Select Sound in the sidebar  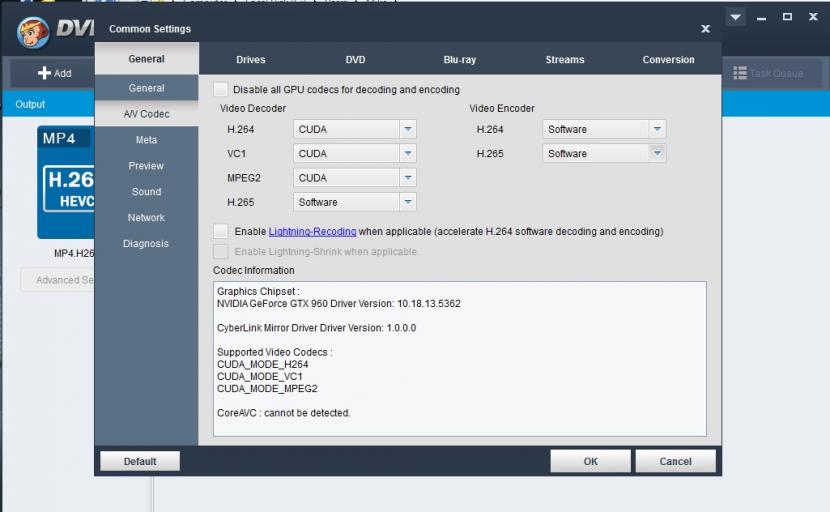147,192
